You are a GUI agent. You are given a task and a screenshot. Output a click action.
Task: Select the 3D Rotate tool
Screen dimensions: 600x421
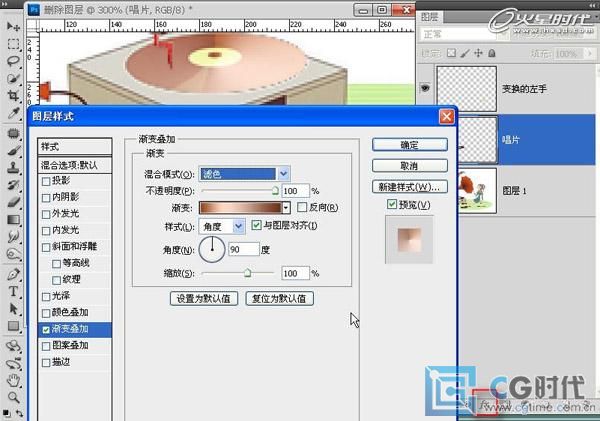pyautogui.click(x=13, y=346)
